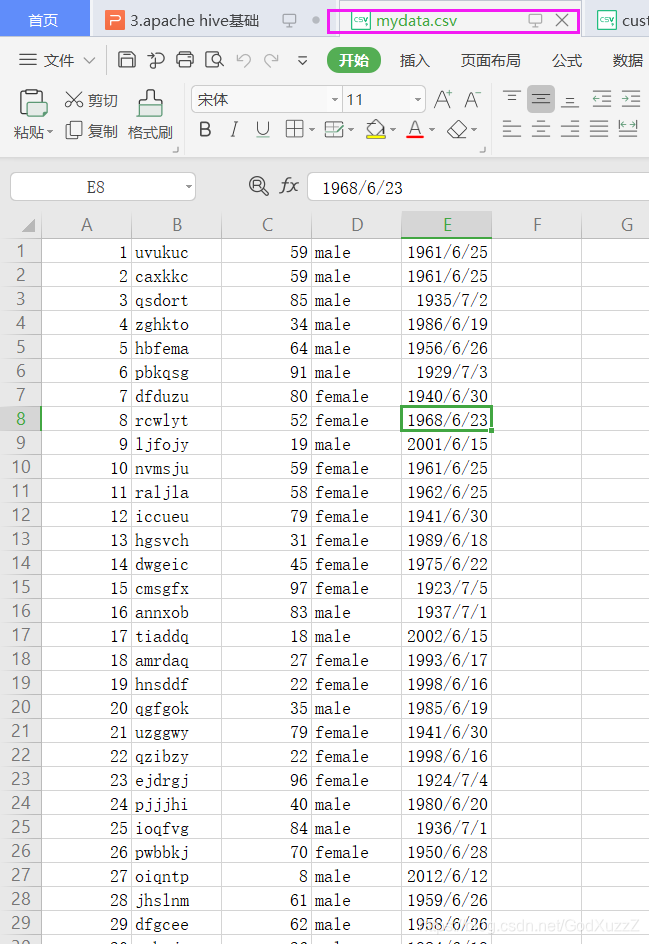Switch to the 页面布局 ribbon tab
649x944 pixels.
[x=490, y=60]
